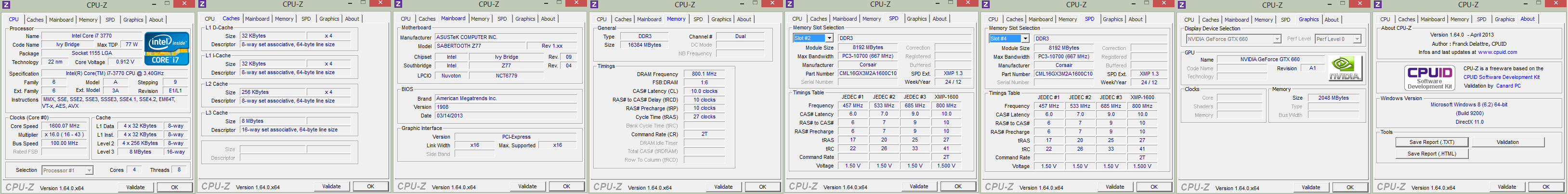The height and width of the screenshot is (194, 1568).
Task: Click OK in the Slot #2 SPD window
Action: [958, 187]
